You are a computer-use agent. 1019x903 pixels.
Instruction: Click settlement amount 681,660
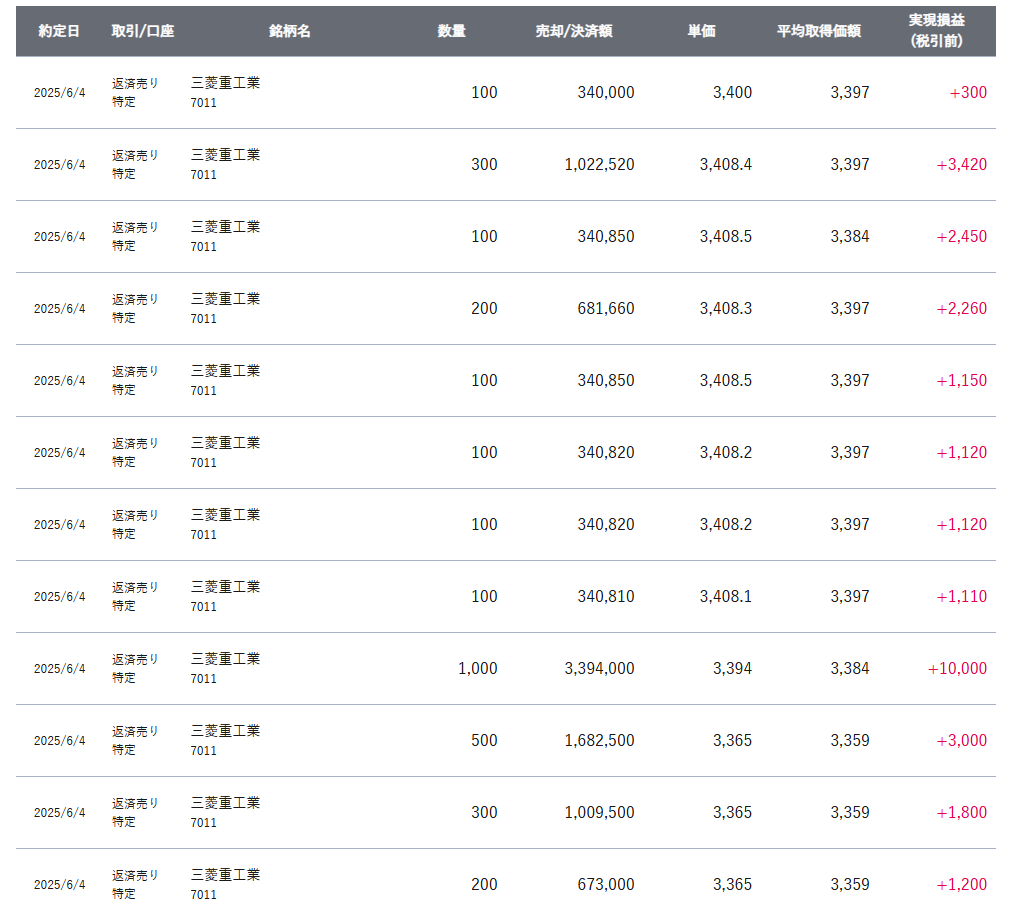(606, 309)
